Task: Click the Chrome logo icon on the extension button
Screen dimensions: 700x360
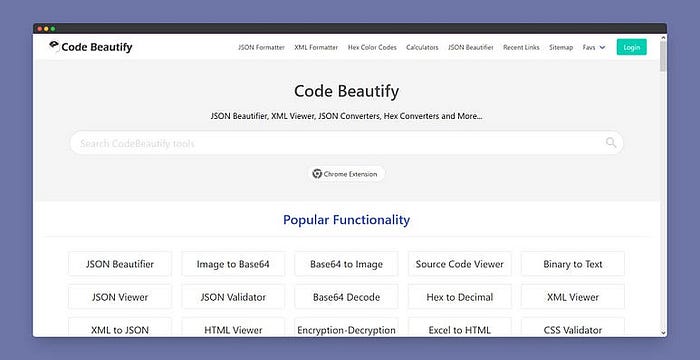Action: [x=317, y=174]
